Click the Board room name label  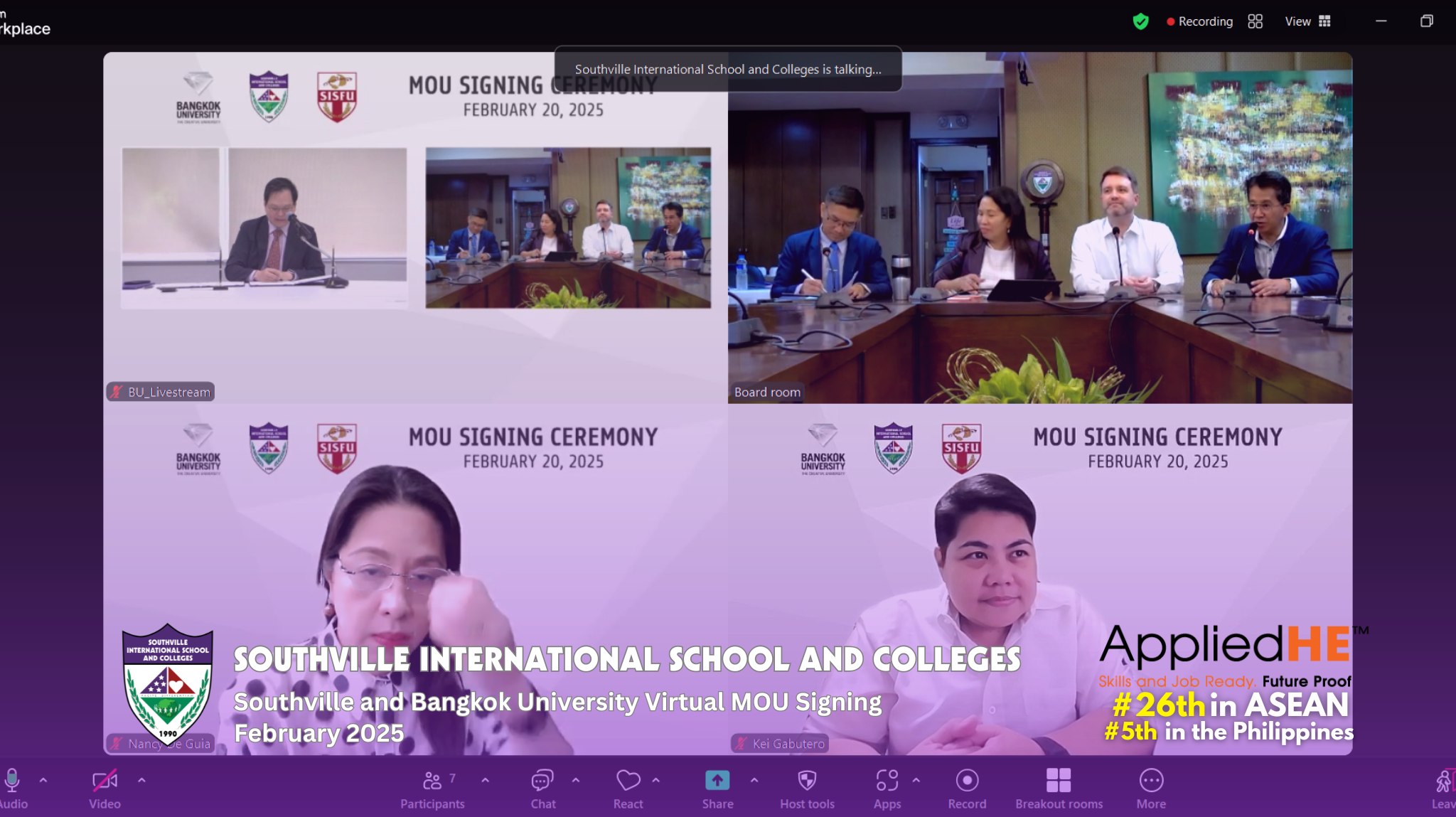[767, 392]
